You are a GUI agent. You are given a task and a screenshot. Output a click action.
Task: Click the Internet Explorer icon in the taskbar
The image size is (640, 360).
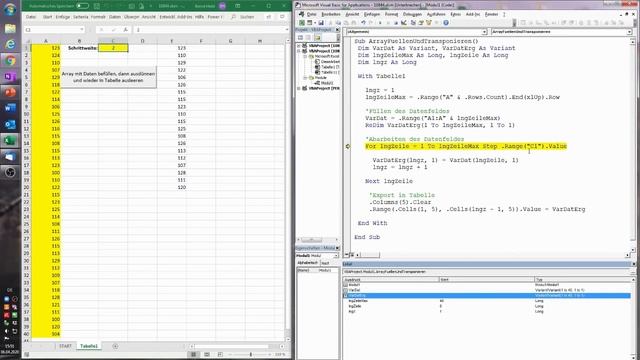[10, 44]
